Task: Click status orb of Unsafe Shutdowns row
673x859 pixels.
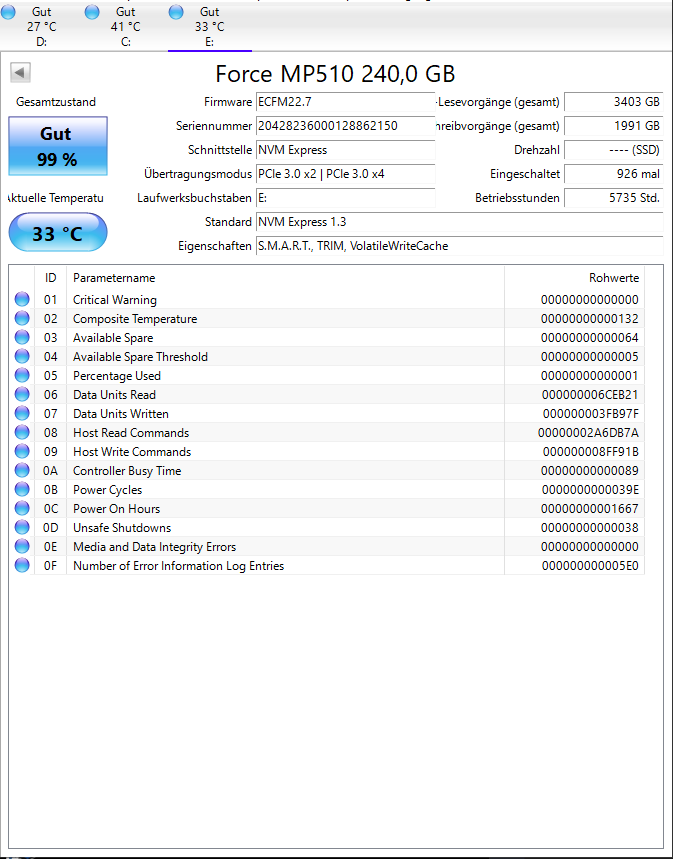Action: pos(22,527)
